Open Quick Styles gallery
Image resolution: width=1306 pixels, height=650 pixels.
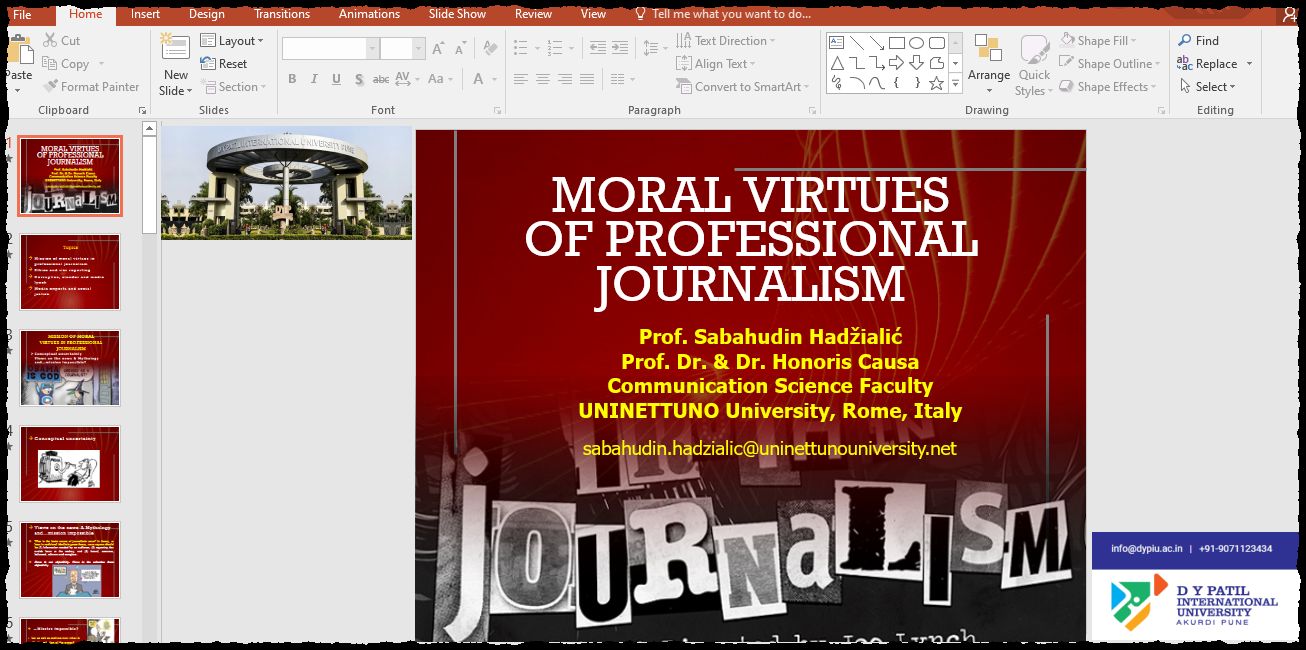tap(1034, 65)
